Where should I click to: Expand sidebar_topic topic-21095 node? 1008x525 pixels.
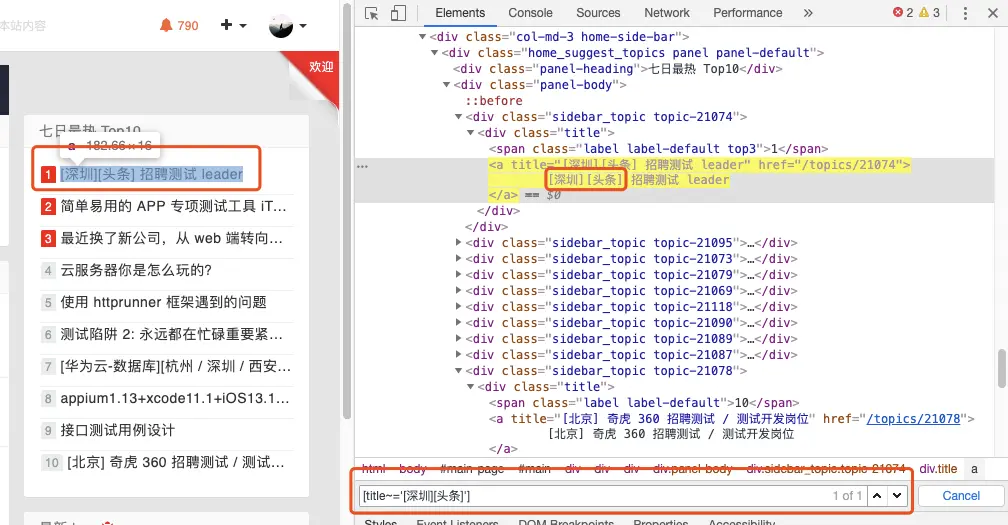point(458,243)
